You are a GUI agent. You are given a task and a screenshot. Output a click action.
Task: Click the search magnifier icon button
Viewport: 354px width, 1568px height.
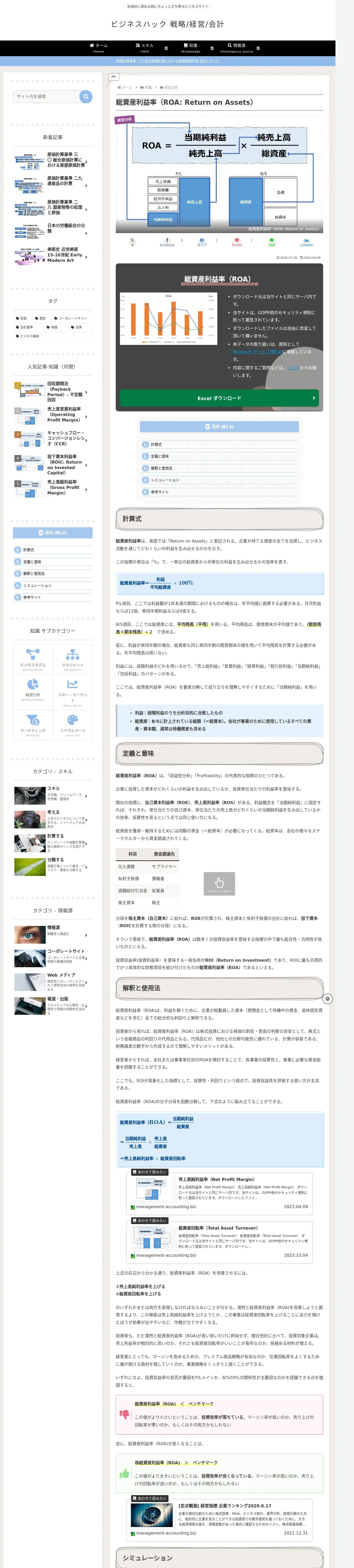(x=86, y=96)
